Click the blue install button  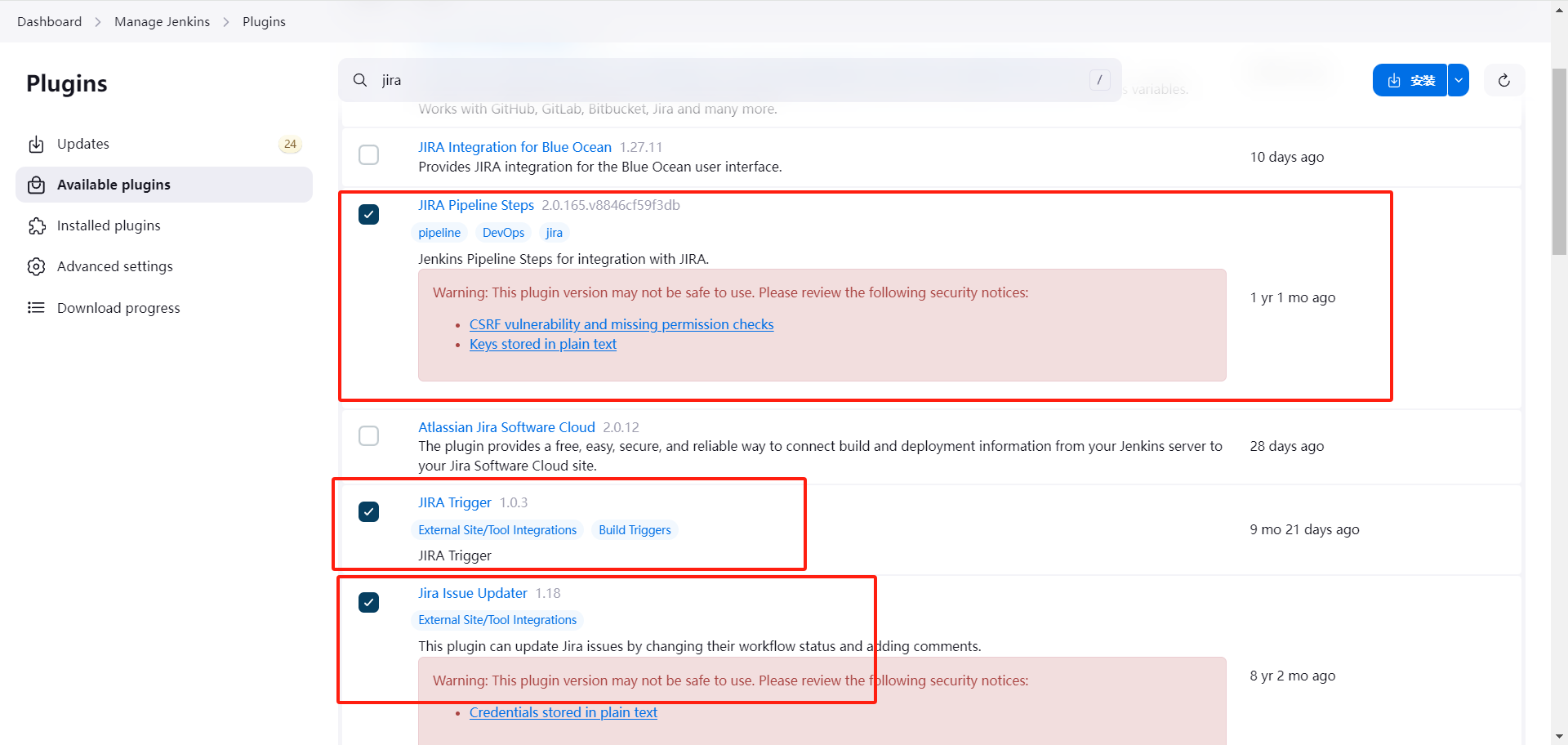pyautogui.click(x=1410, y=80)
